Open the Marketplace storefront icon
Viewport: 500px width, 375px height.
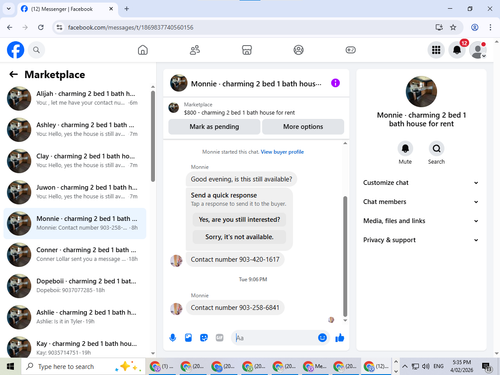pyautogui.click(x=247, y=50)
